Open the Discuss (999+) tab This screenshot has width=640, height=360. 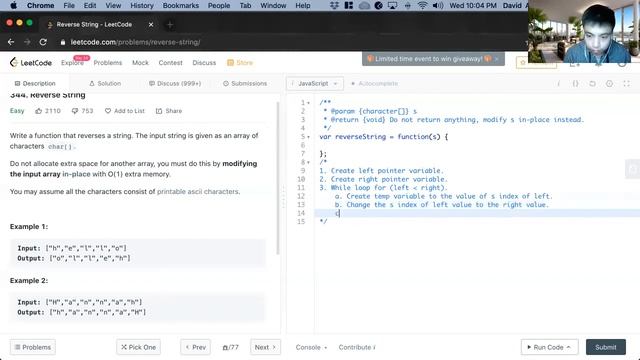175,83
